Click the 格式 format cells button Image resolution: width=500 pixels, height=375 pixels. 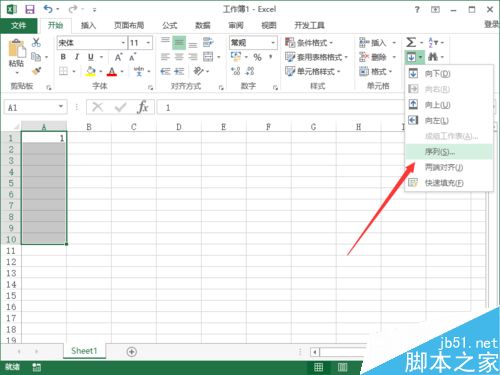click(376, 71)
